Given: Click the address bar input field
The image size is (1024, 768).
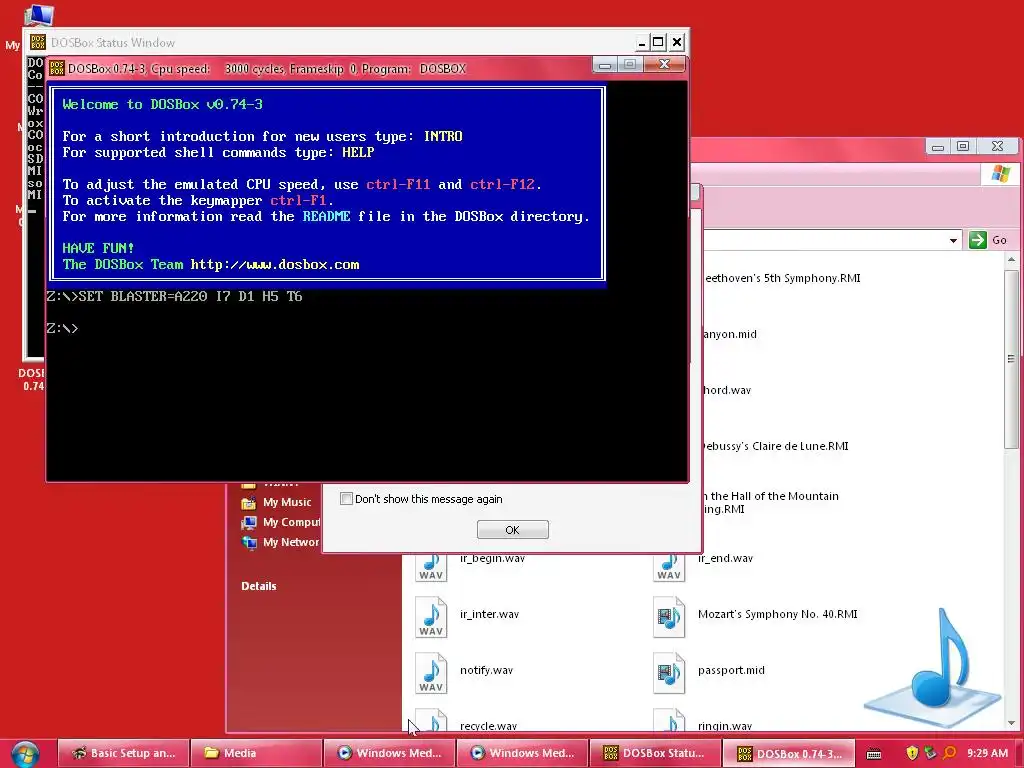Looking at the screenshot, I should [823, 240].
